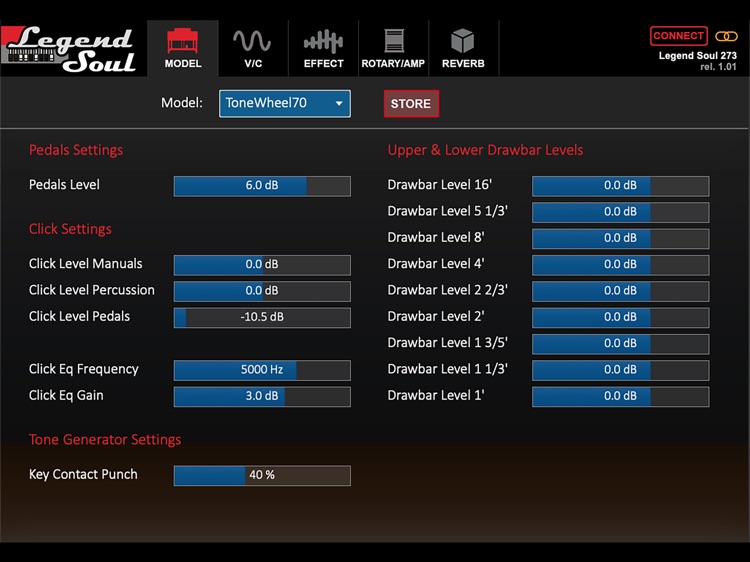Set the Drawbar Level 2' slider

620,317
